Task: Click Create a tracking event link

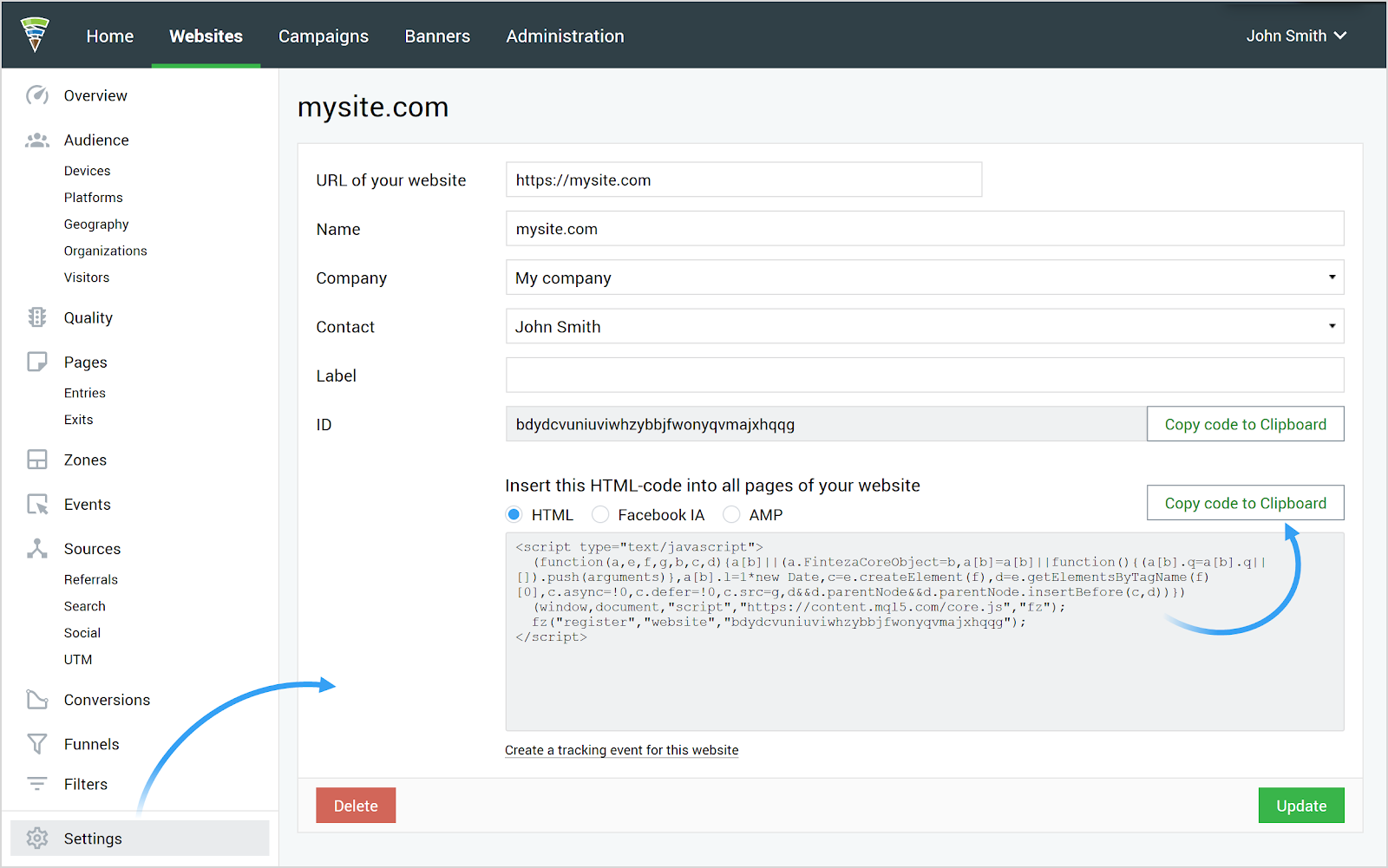Action: coord(621,750)
